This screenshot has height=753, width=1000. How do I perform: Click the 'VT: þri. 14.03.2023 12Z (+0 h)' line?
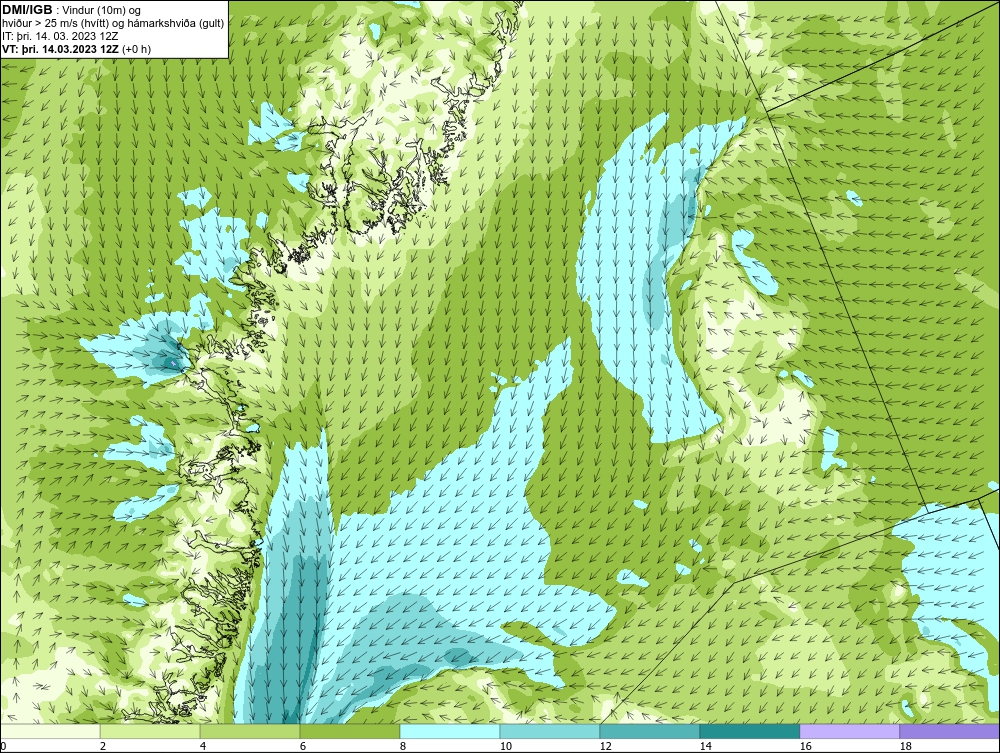(x=77, y=49)
